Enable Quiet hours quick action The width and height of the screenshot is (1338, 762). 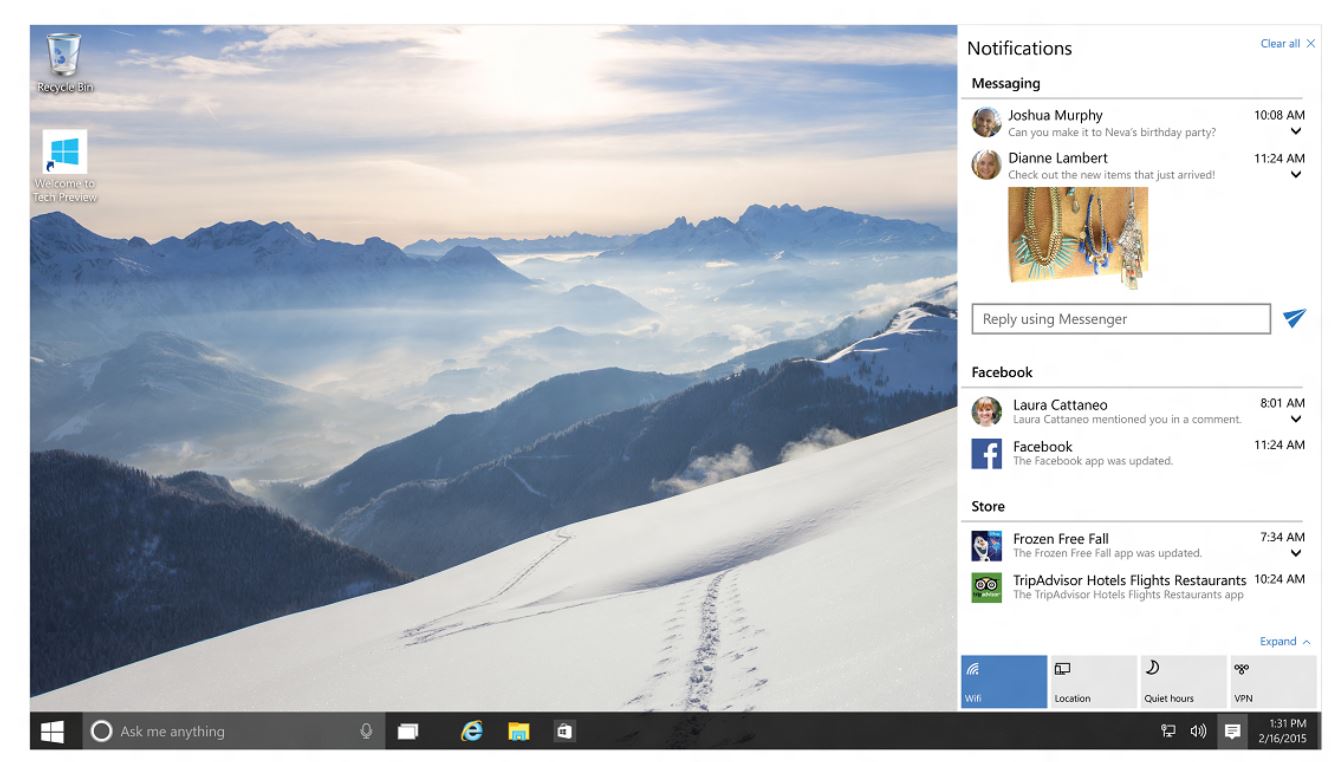[1181, 681]
